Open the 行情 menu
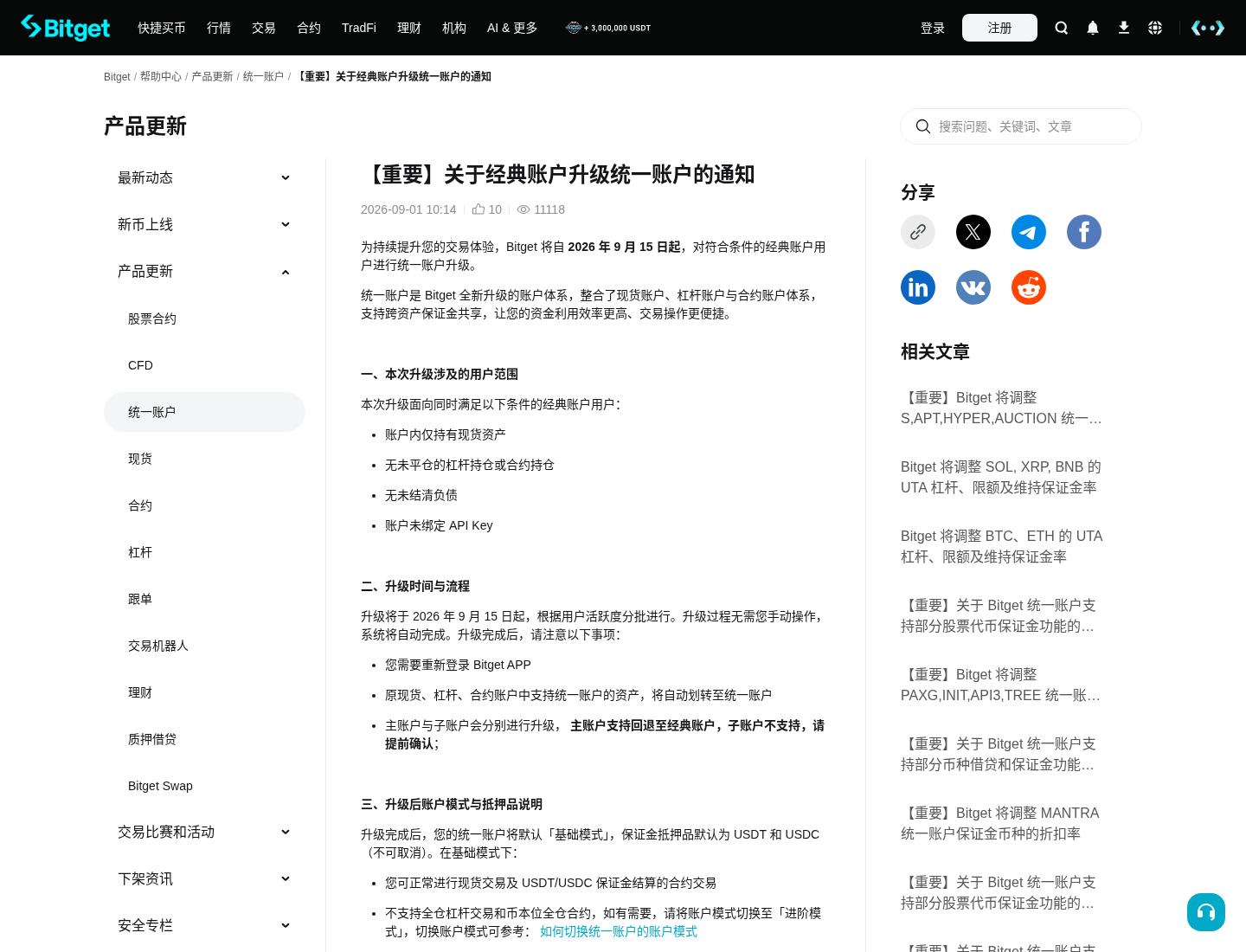Screen dimensions: 1246x952 click(x=219, y=28)
